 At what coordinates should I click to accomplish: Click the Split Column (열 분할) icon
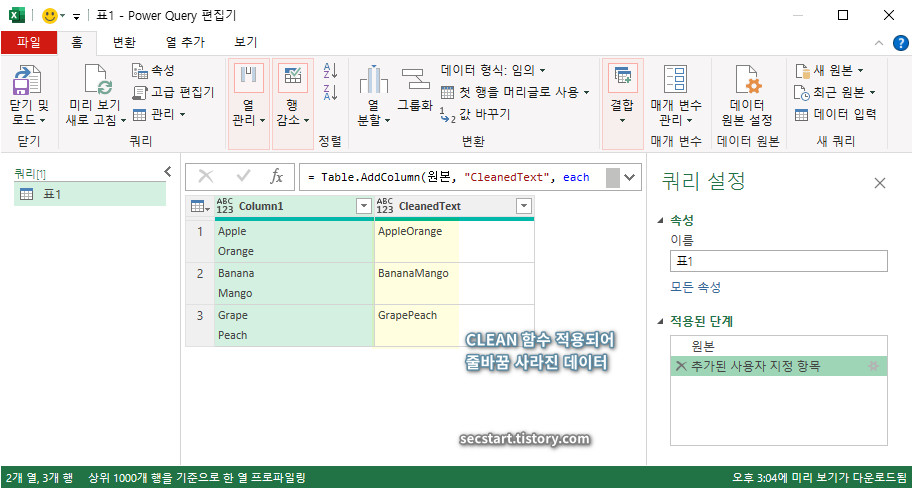[x=373, y=79]
